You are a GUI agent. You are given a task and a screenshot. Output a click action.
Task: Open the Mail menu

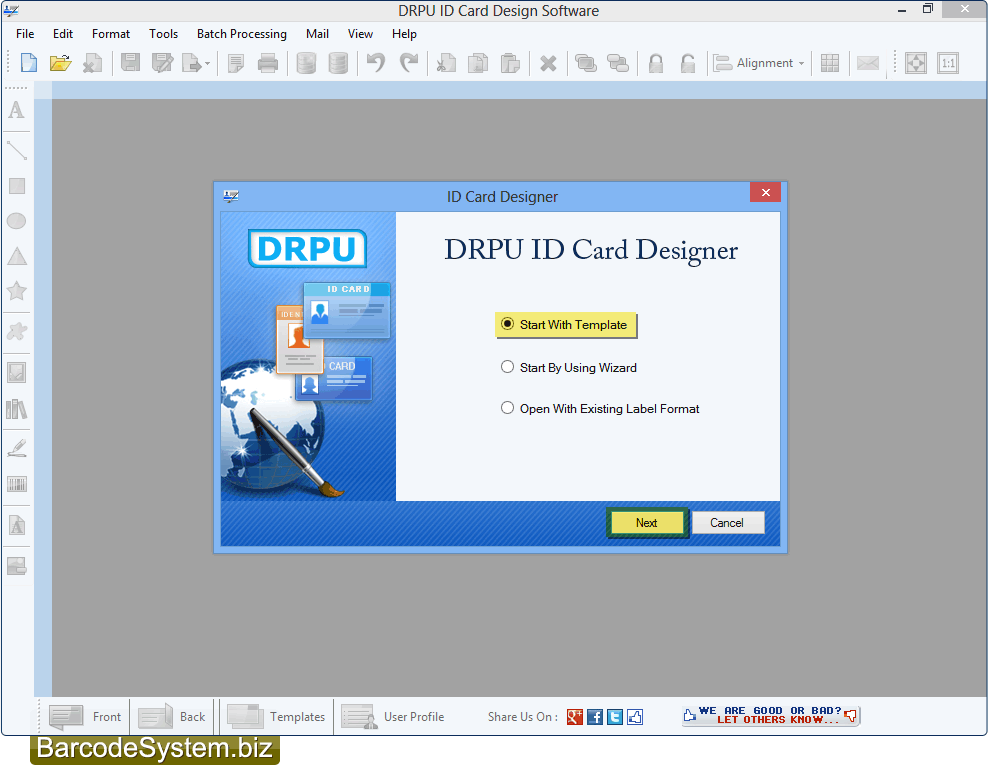point(317,34)
